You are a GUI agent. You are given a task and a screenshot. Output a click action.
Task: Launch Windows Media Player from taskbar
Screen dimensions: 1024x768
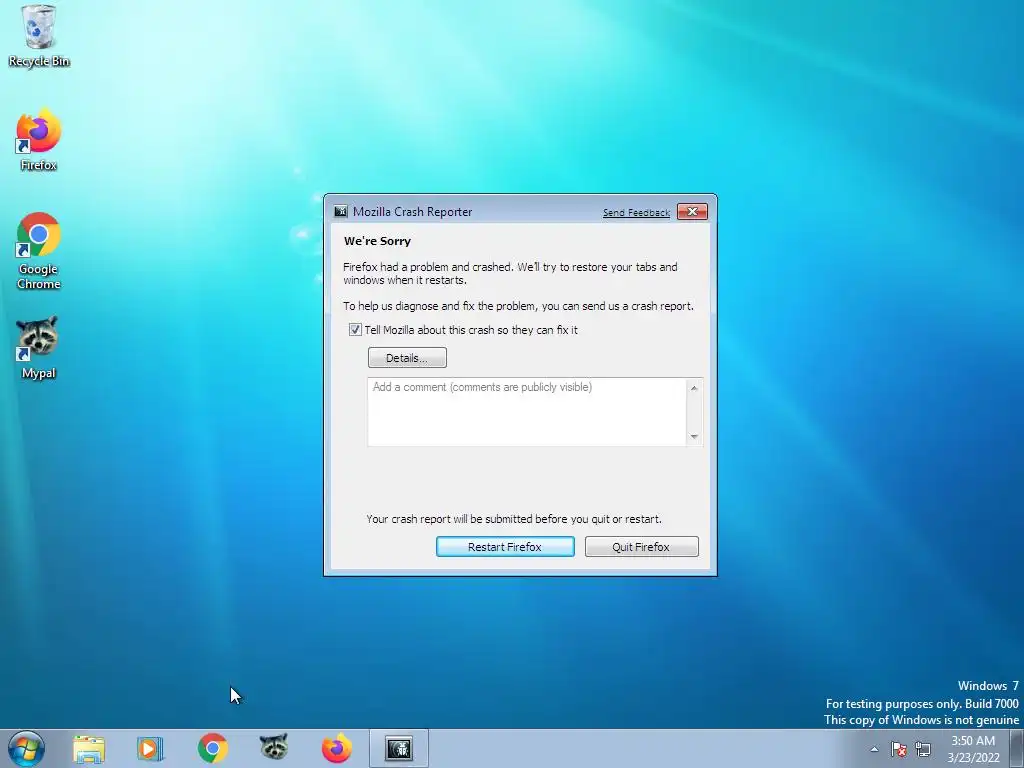150,748
